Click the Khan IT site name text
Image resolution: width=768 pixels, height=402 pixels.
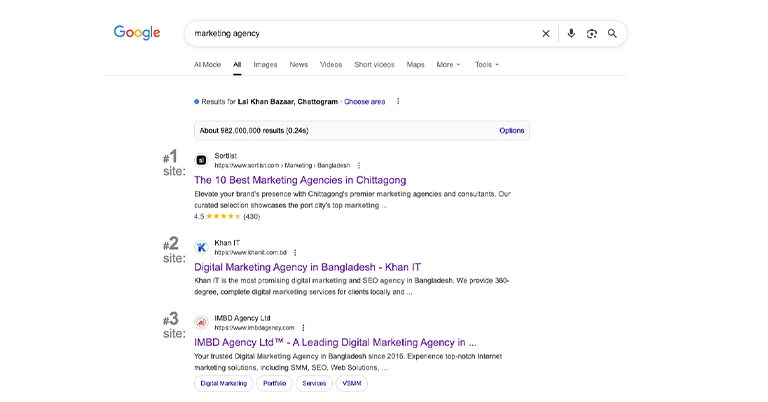coord(227,243)
